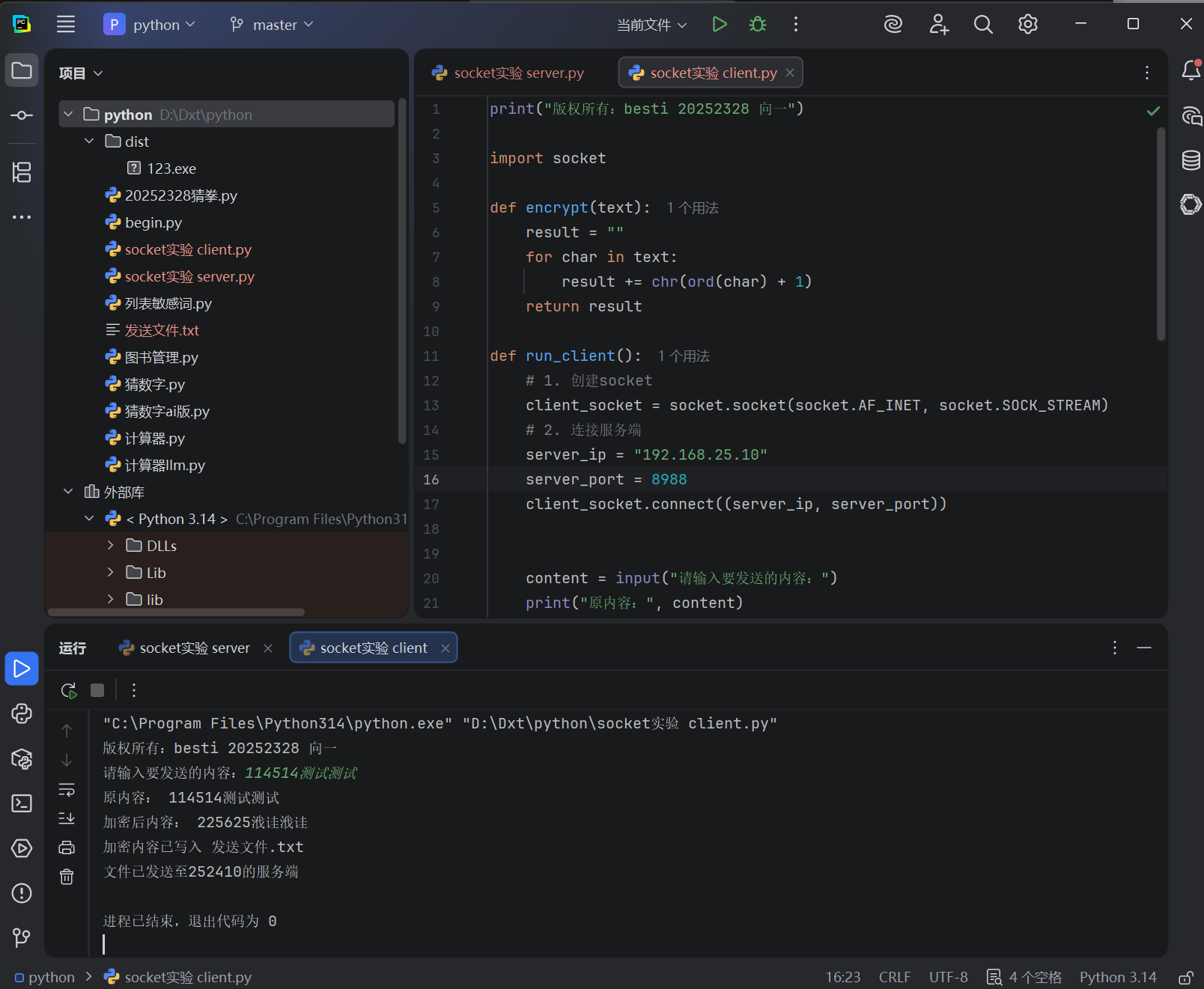Viewport: 1204px width, 989px height.
Task: Open the master branch dropdown
Action: tap(271, 24)
